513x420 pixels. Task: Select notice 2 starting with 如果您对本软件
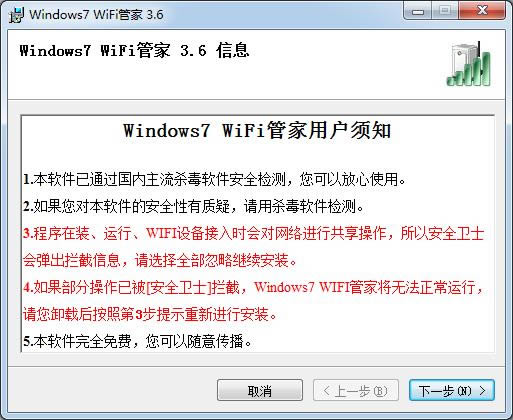coord(194,207)
